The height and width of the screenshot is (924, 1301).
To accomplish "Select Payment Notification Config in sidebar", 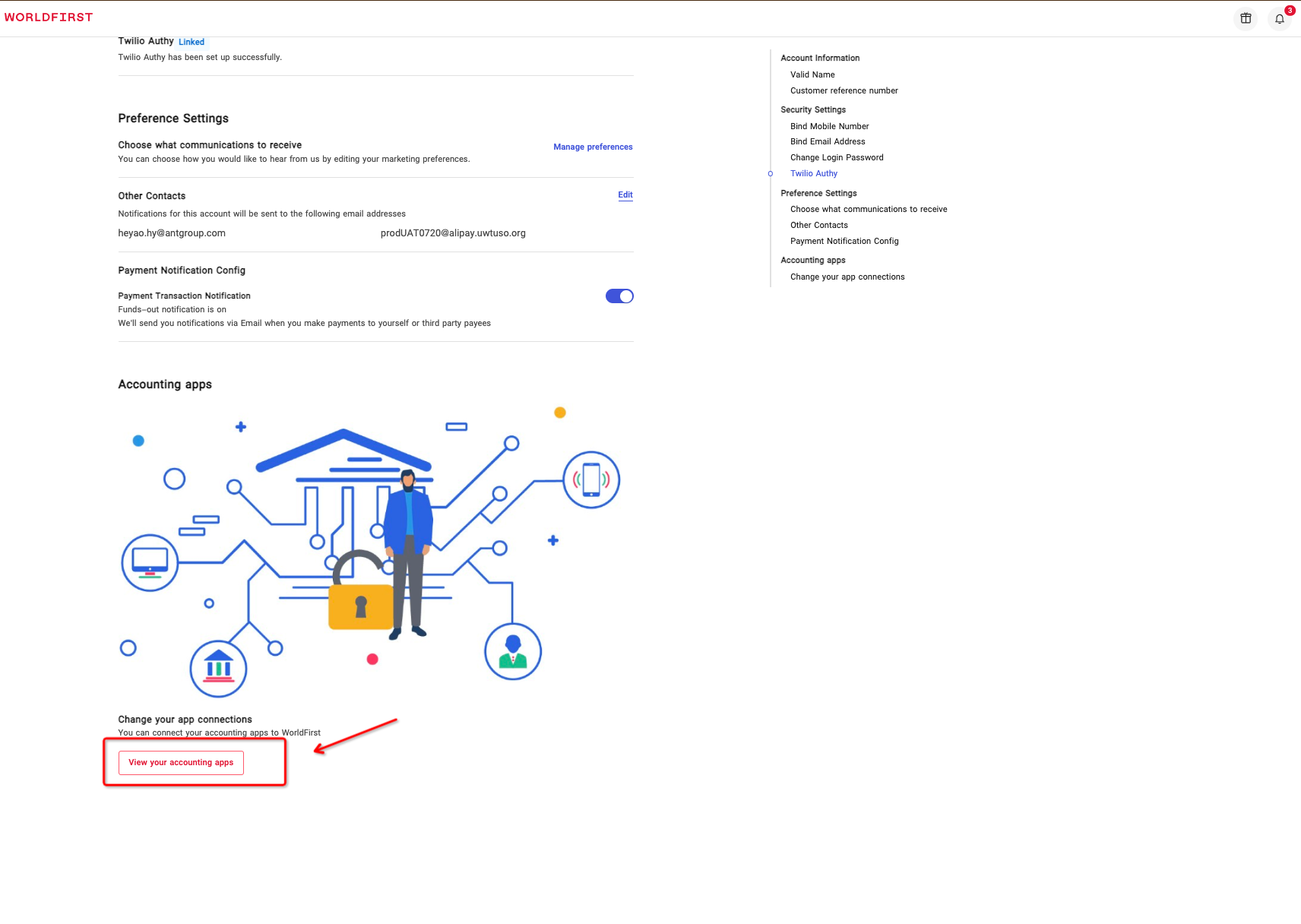I will coord(844,241).
